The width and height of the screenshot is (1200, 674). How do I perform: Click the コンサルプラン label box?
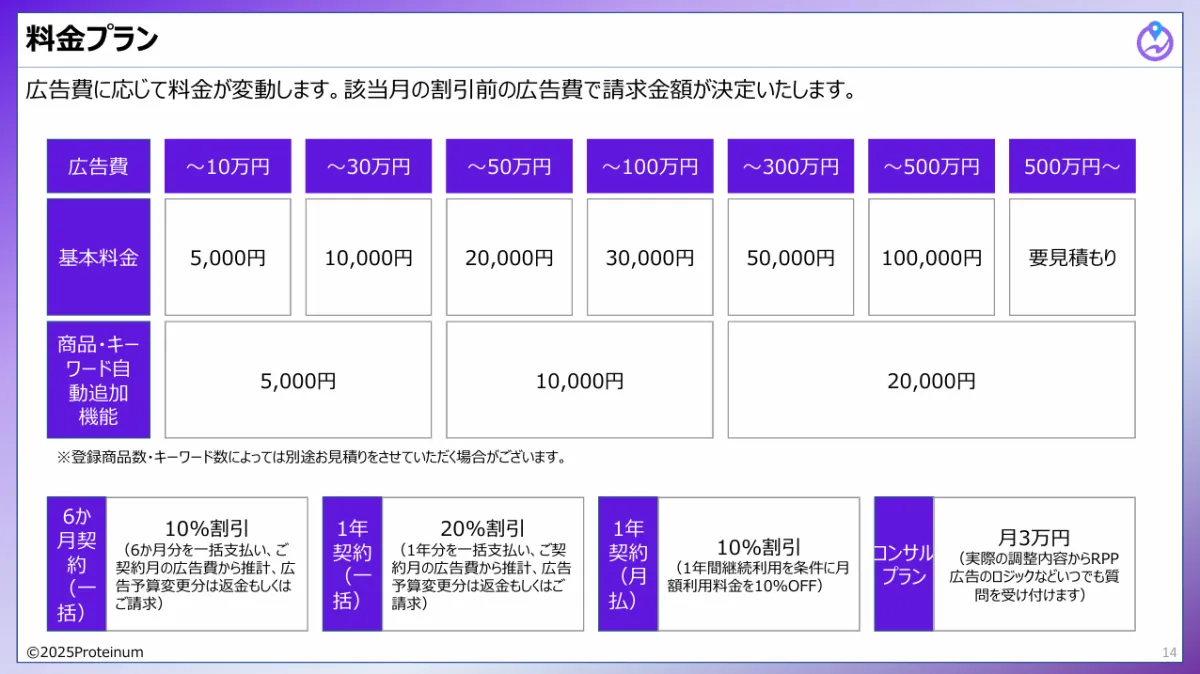coord(904,564)
